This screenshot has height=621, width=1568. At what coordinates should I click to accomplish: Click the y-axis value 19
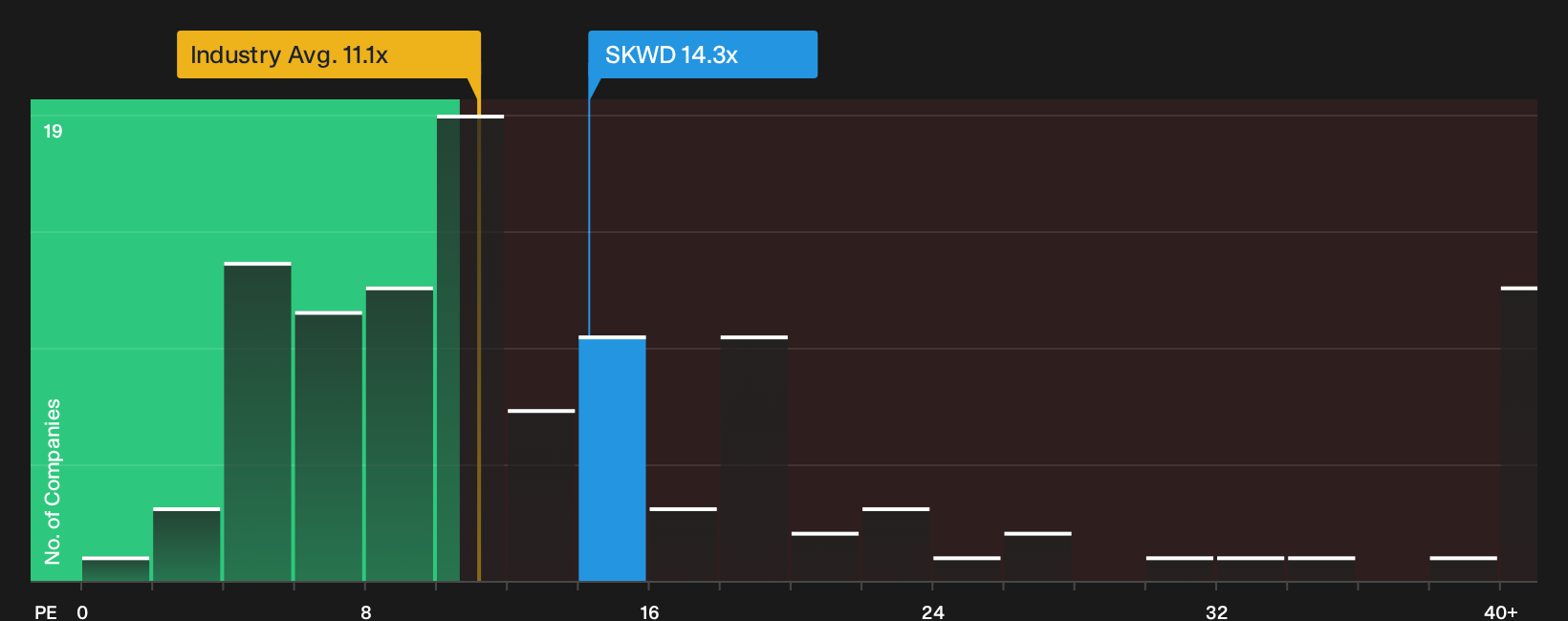(x=53, y=131)
